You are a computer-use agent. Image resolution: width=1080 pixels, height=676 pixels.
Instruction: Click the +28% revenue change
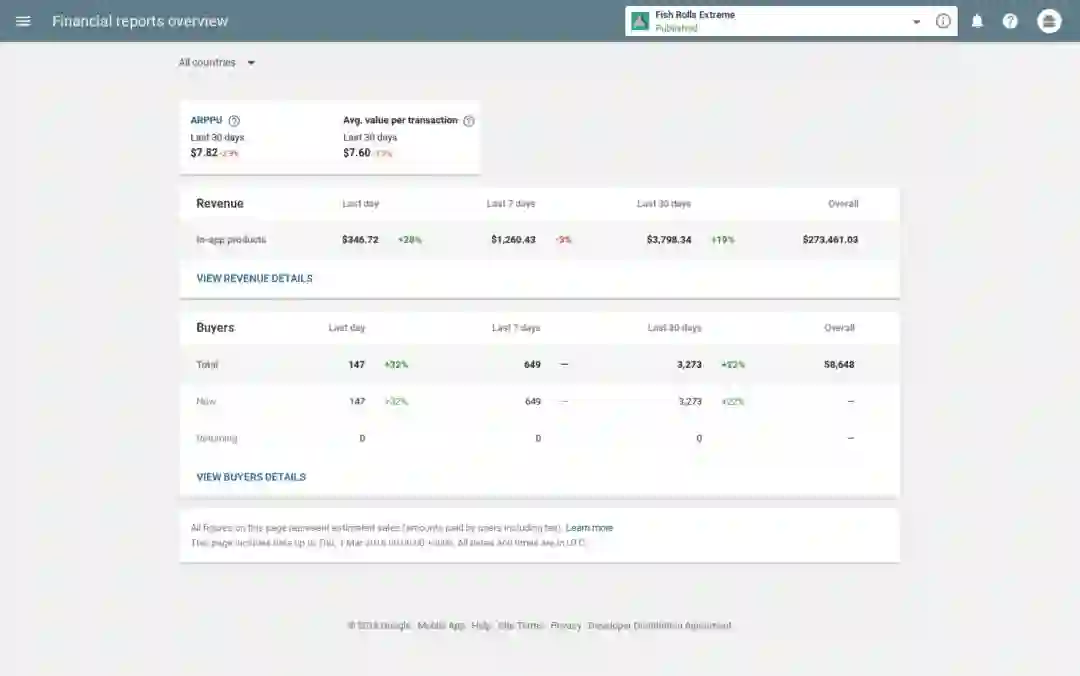click(x=410, y=240)
